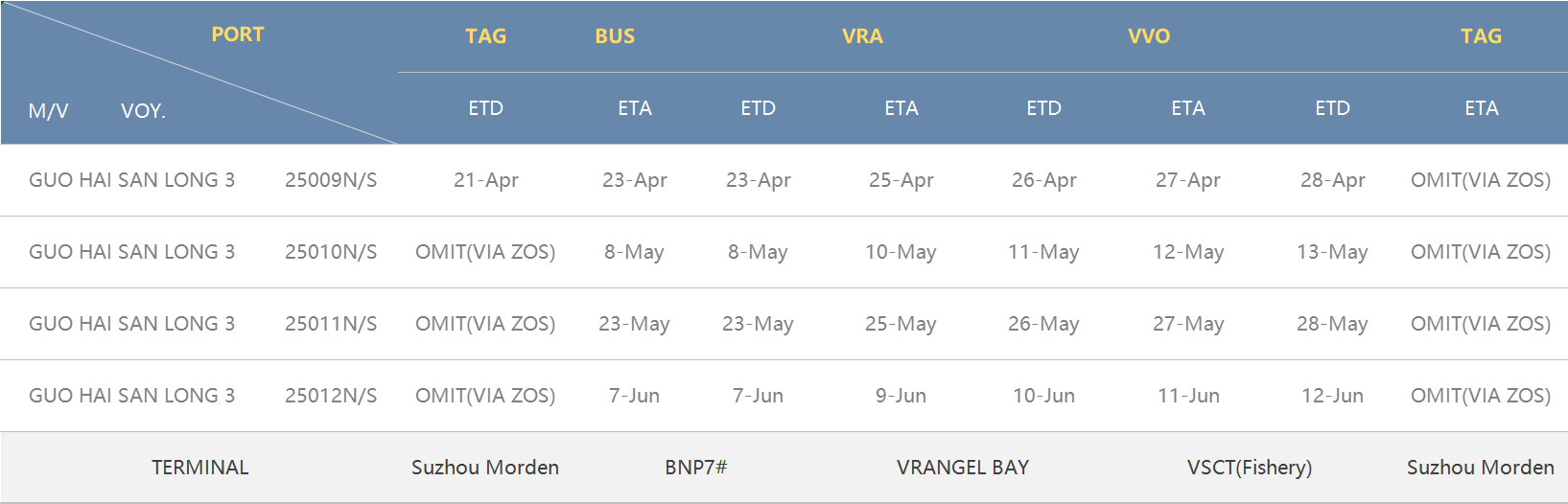Select voyage number 25012N/S
The height and width of the screenshot is (504, 1568).
(331, 396)
